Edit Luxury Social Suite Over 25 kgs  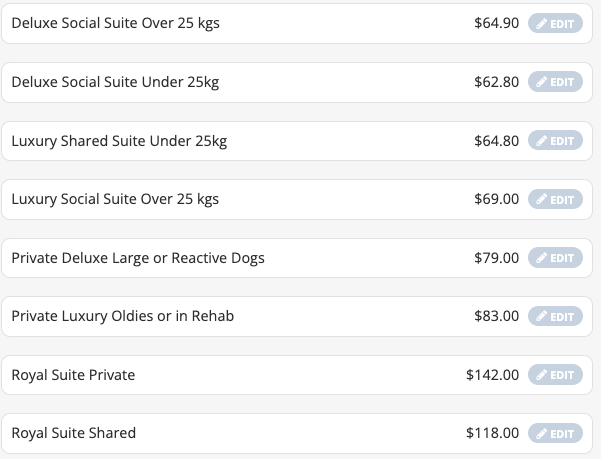tap(555, 199)
